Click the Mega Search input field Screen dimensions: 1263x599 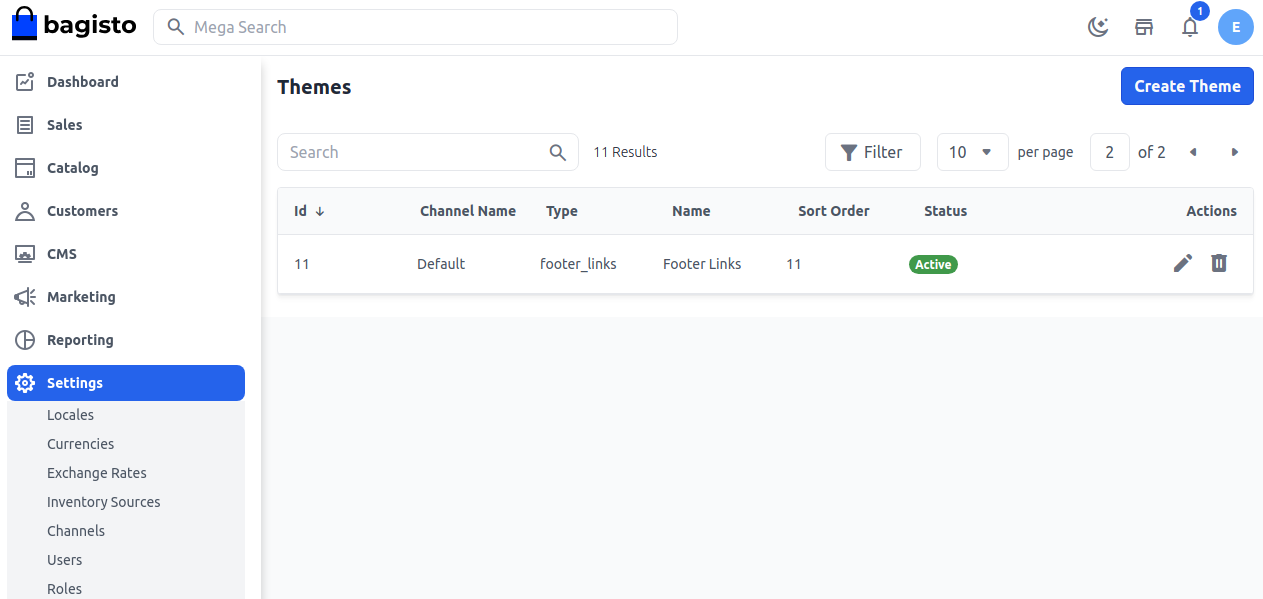(415, 27)
